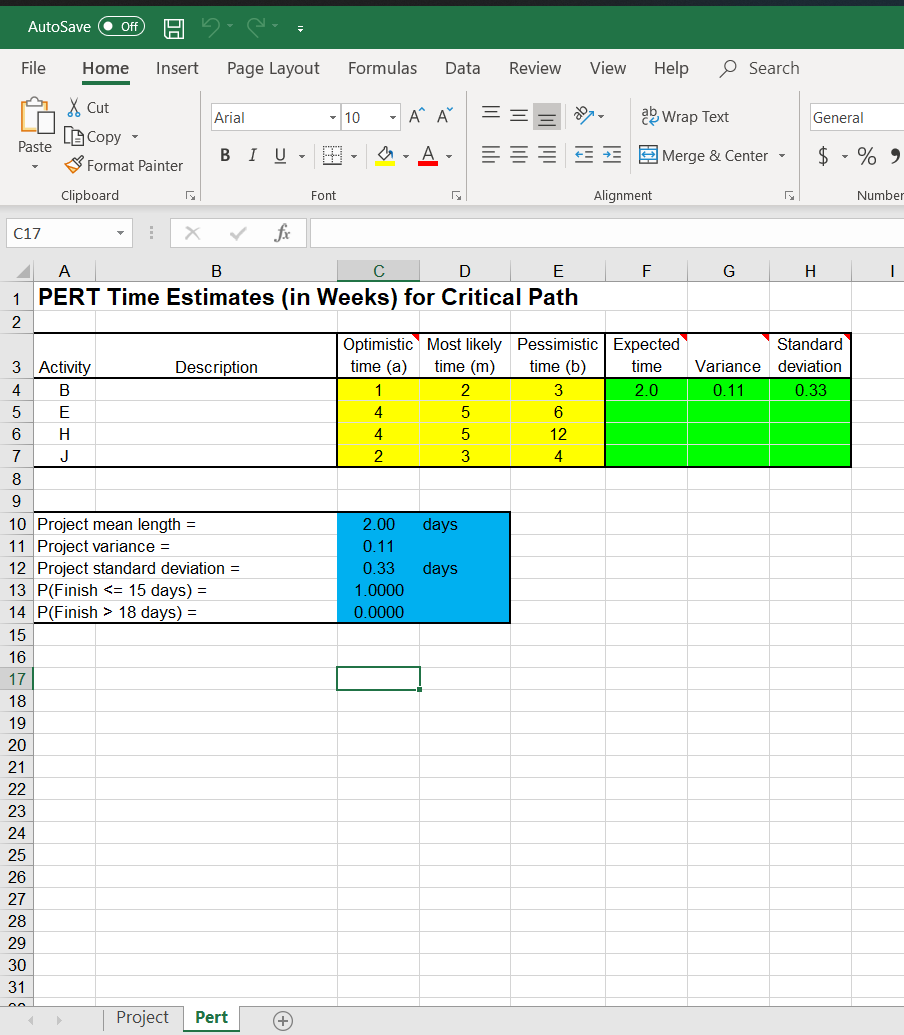Click the Search control in the ribbon
The height and width of the screenshot is (1035, 904).
(x=758, y=68)
